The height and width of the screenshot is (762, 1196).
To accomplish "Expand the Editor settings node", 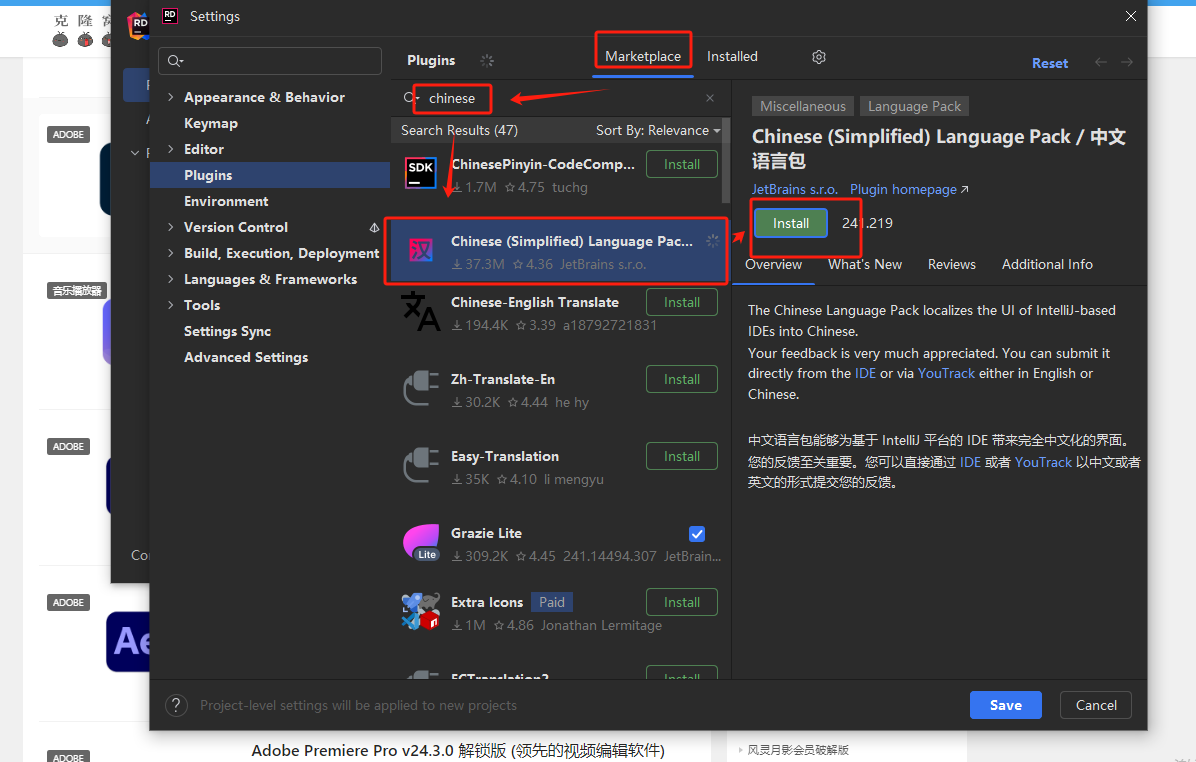I will 171,149.
